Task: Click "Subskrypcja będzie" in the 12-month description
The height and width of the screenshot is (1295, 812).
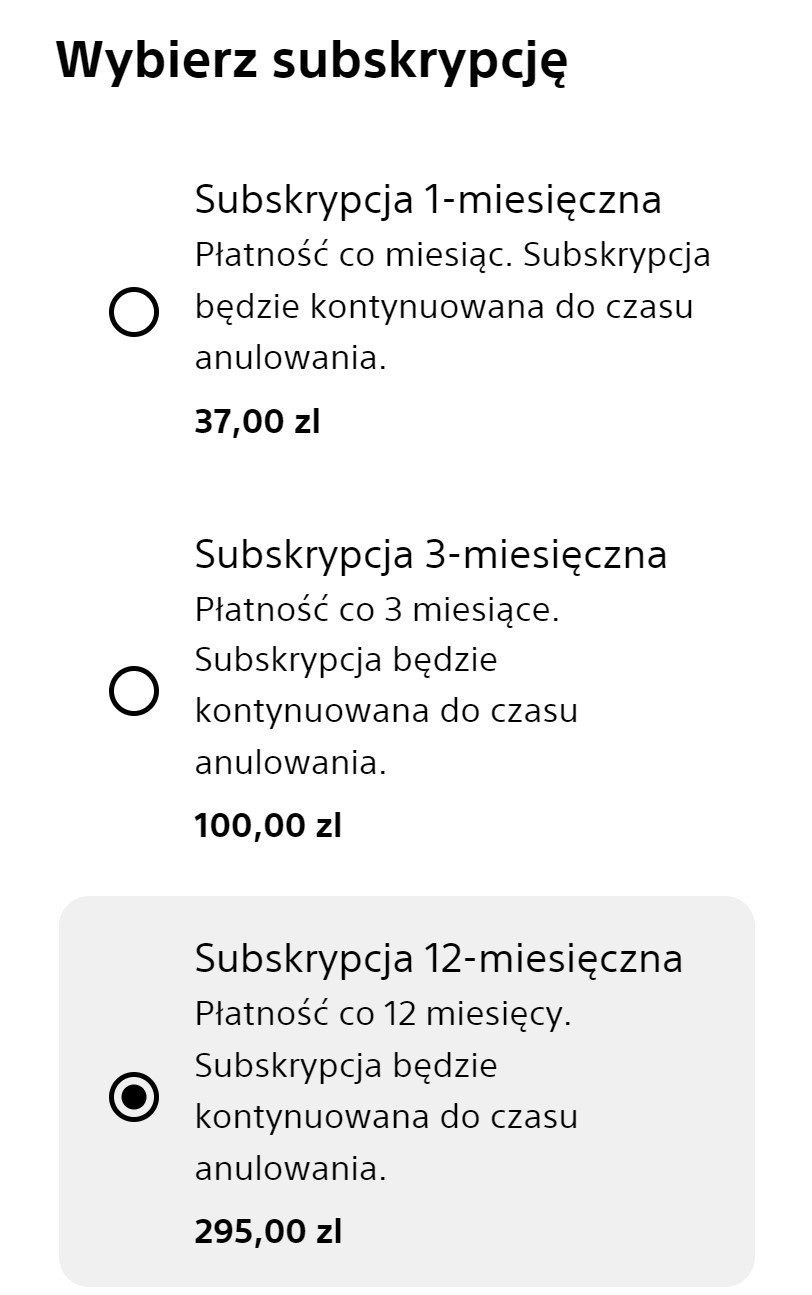Action: click(345, 1066)
